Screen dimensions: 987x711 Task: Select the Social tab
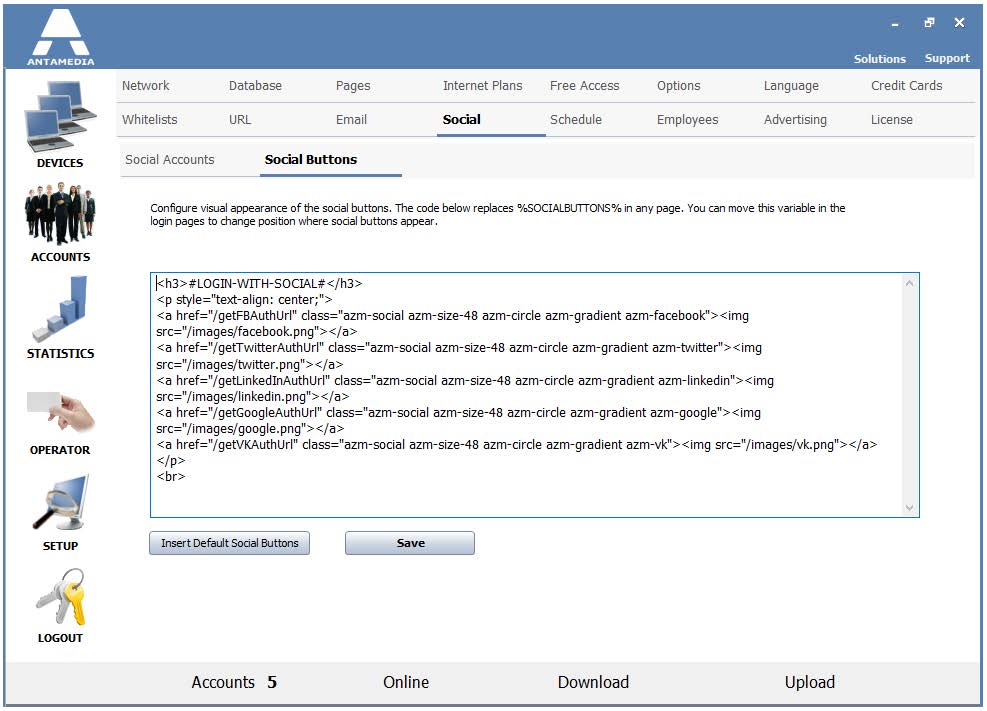click(461, 120)
